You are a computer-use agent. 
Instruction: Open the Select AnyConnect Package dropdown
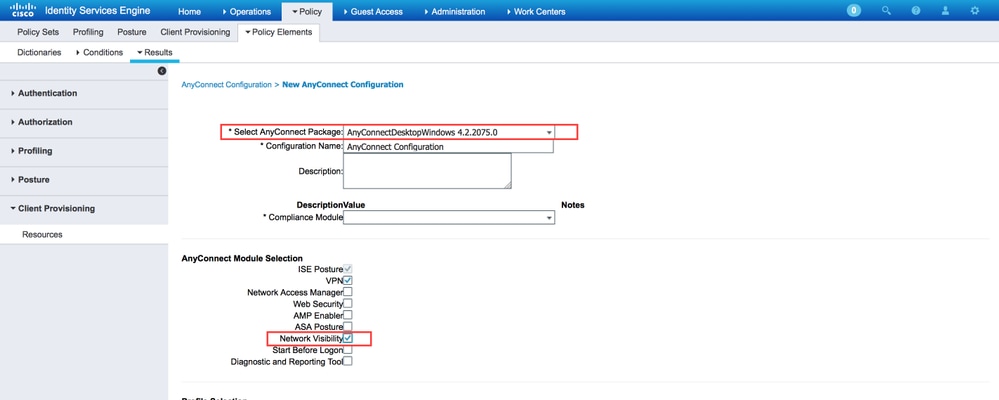(449, 132)
